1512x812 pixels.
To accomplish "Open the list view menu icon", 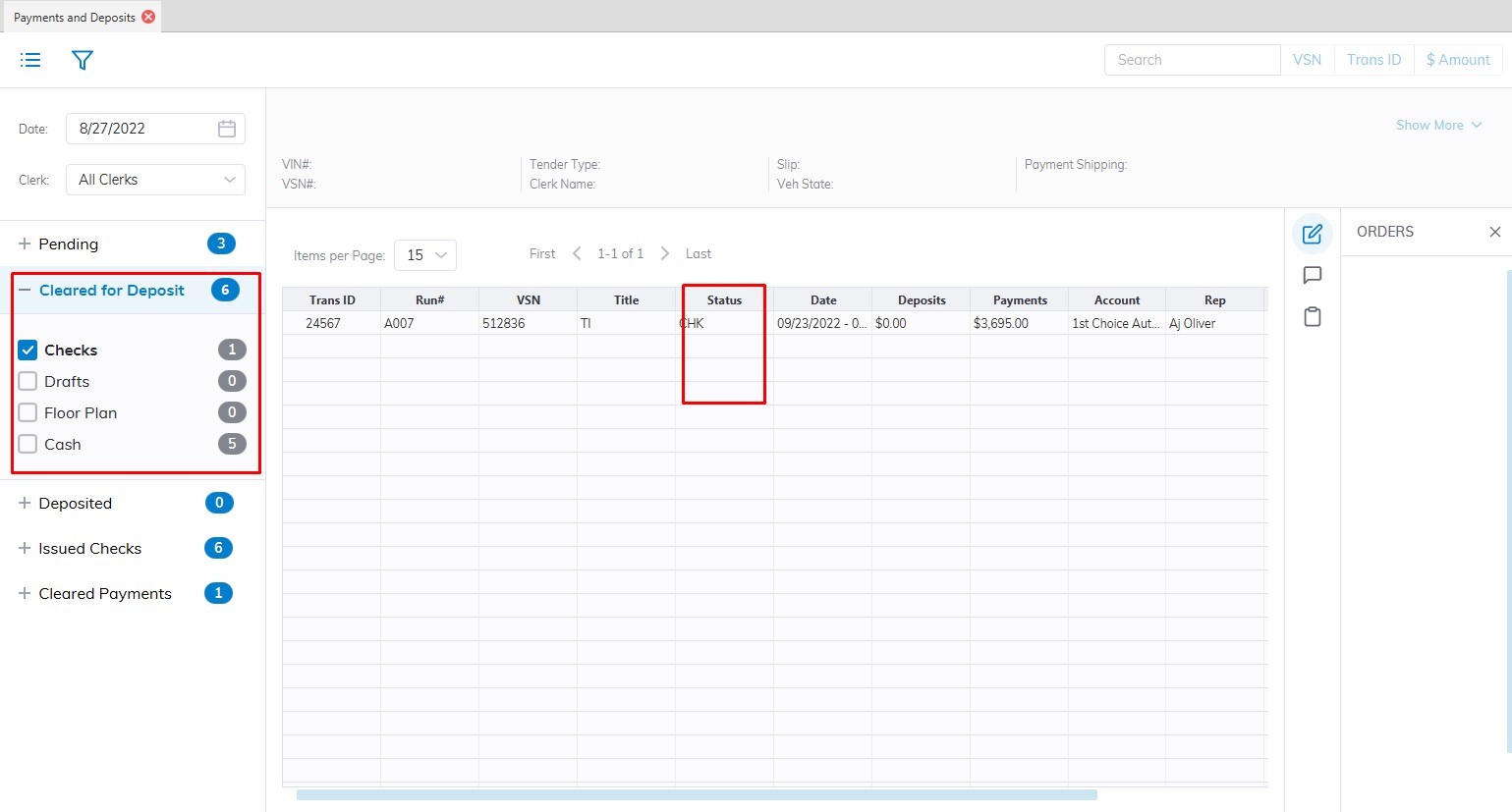I will [x=30, y=60].
